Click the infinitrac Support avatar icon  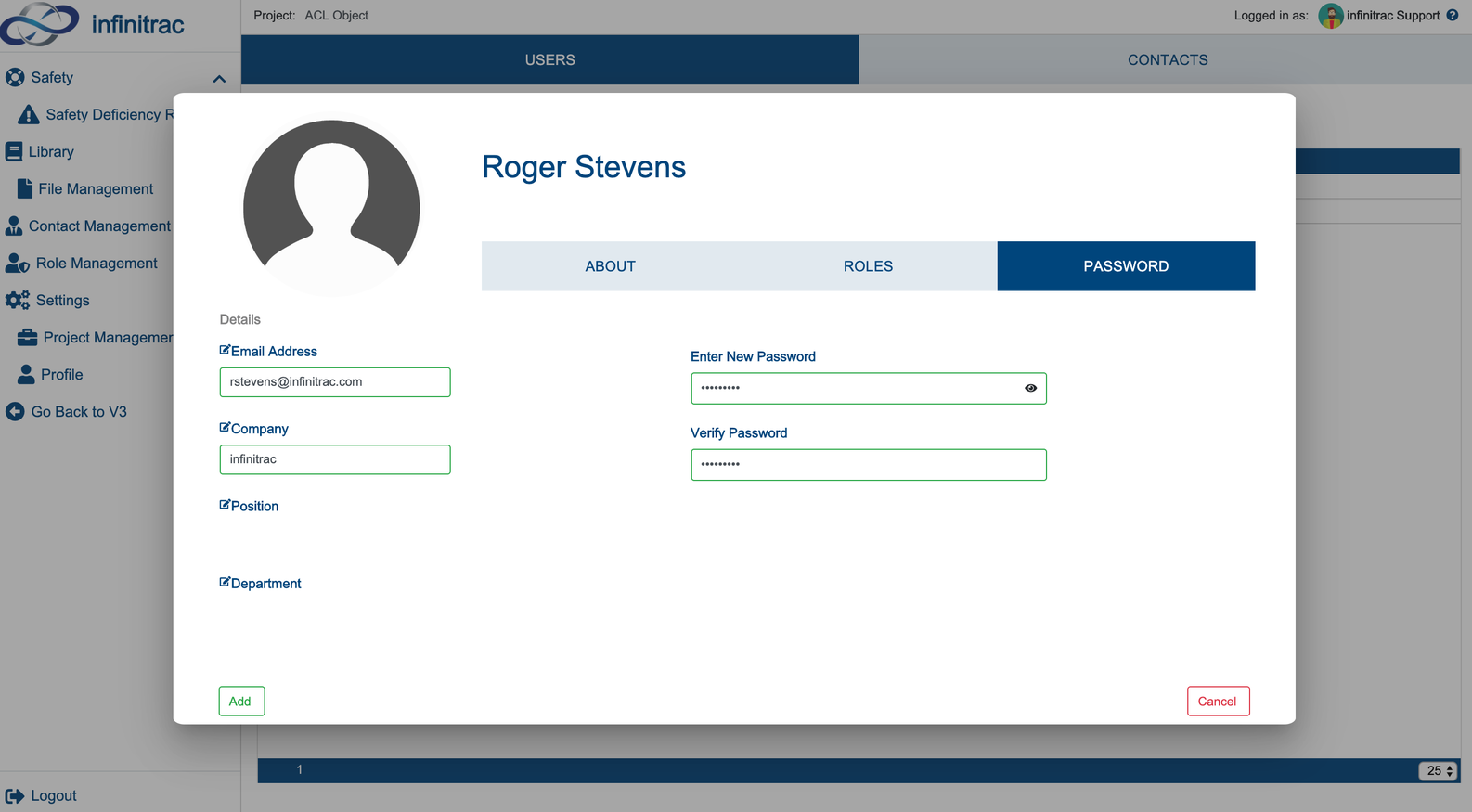(1331, 16)
